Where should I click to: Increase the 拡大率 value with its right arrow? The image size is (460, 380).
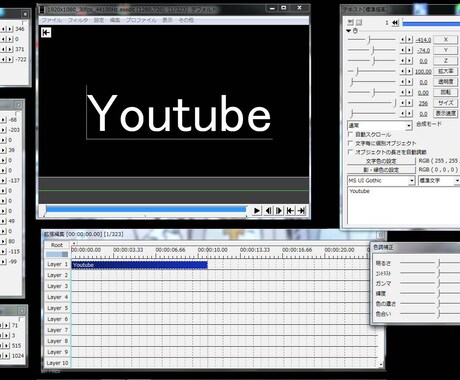tap(410, 71)
